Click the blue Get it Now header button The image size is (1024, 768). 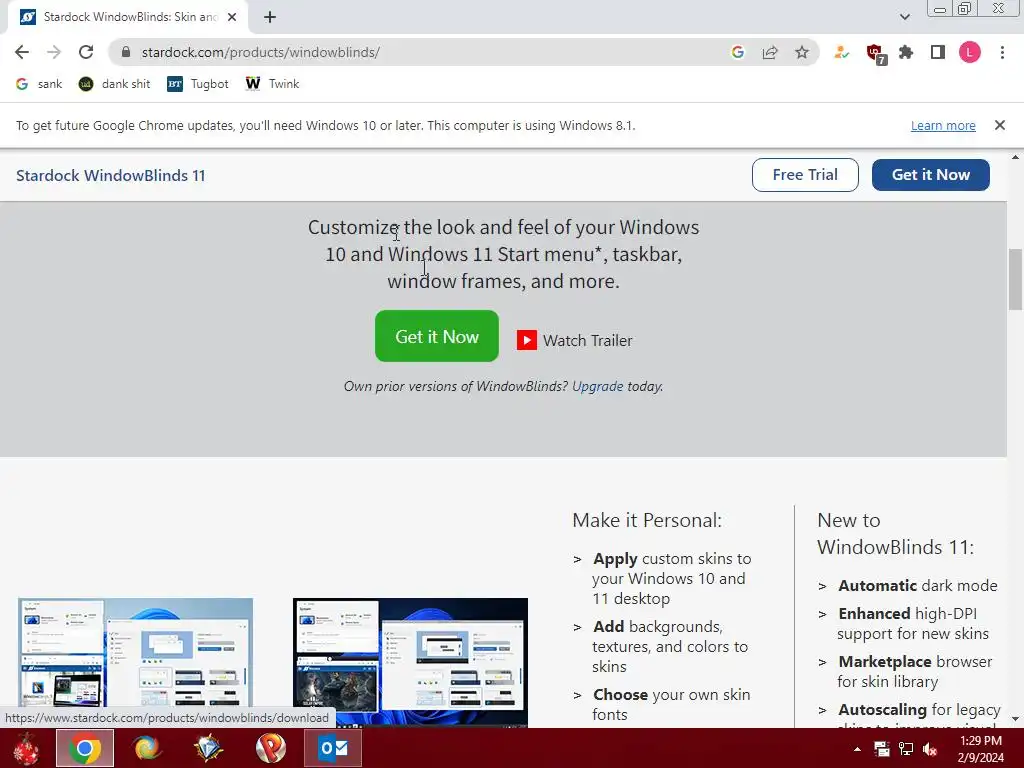click(931, 175)
